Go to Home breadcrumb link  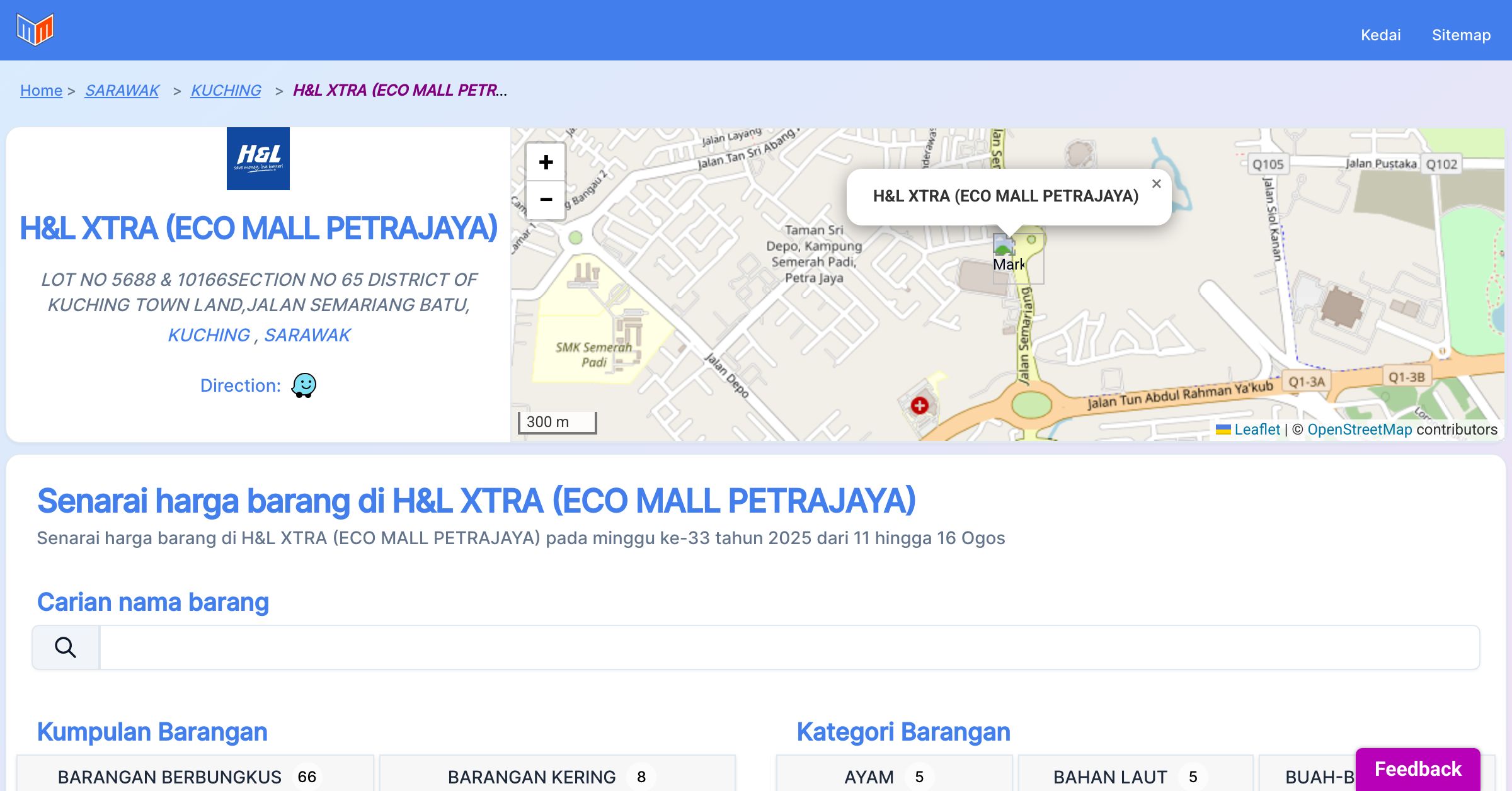[x=41, y=90]
